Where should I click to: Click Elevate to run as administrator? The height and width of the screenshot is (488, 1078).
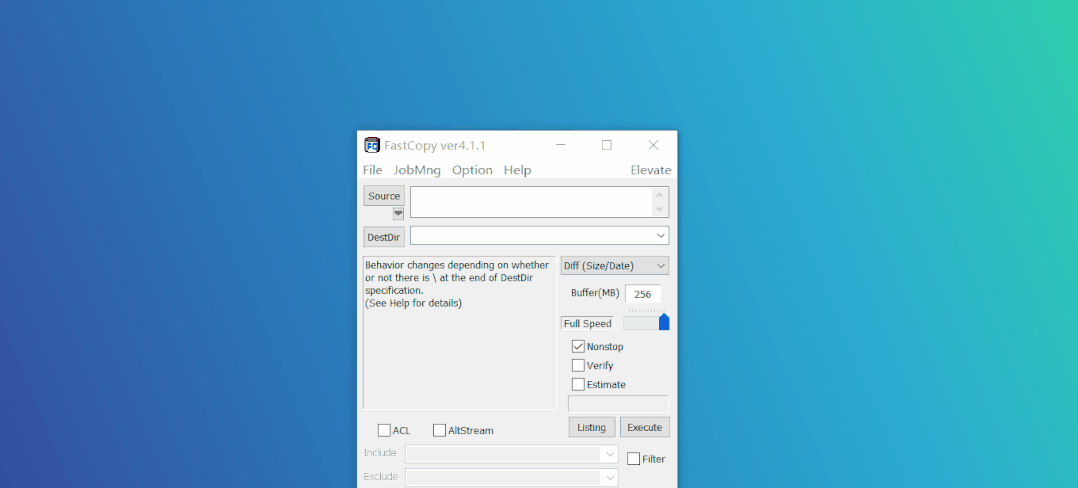click(650, 170)
